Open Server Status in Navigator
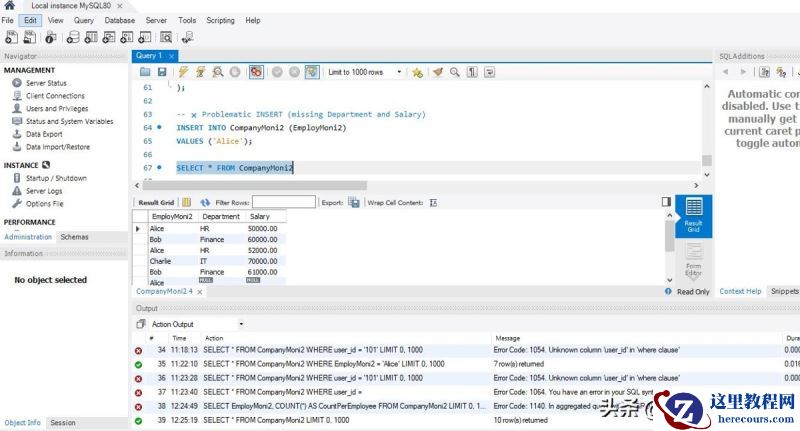The image size is (800, 431). [x=46, y=83]
